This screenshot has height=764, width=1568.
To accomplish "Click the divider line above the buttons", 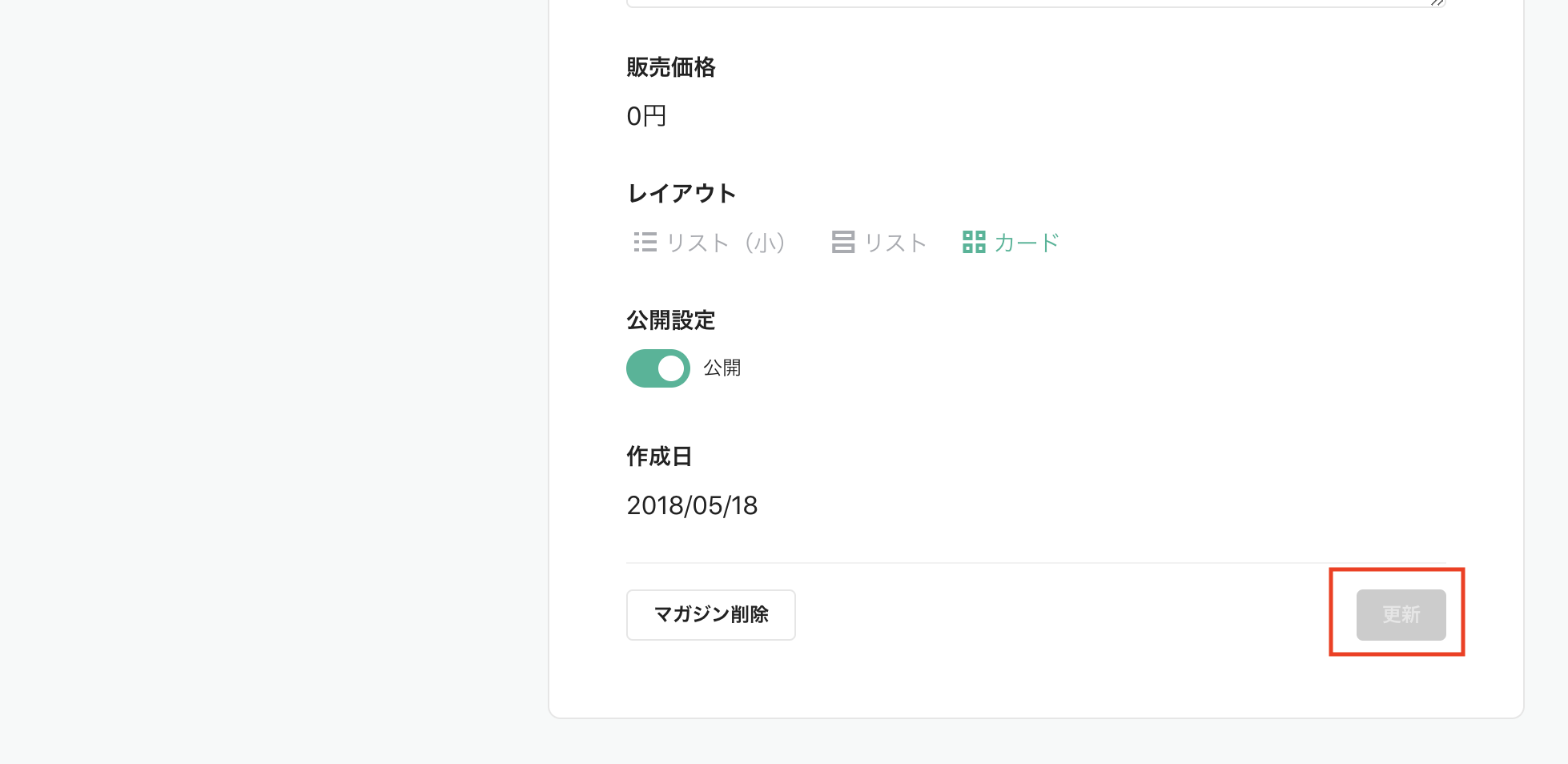I will click(x=1036, y=563).
